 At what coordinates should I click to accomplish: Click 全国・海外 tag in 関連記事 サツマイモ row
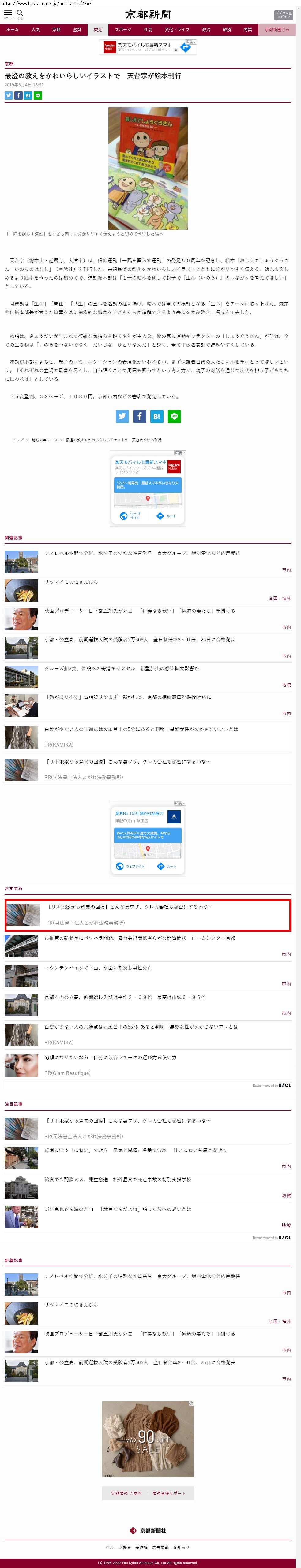(280, 598)
